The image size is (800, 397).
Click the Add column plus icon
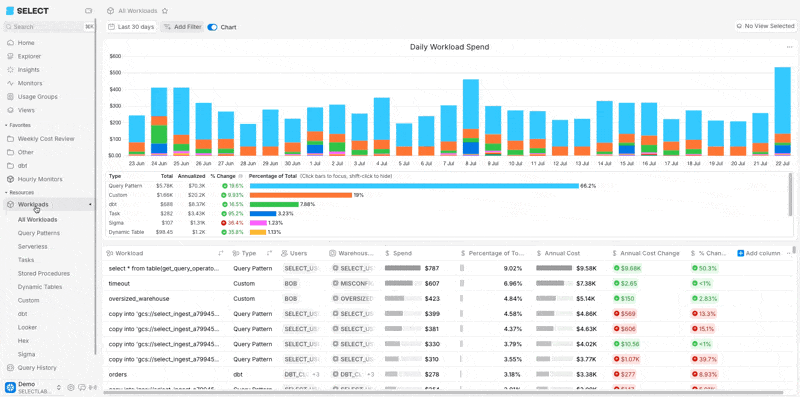(741, 253)
